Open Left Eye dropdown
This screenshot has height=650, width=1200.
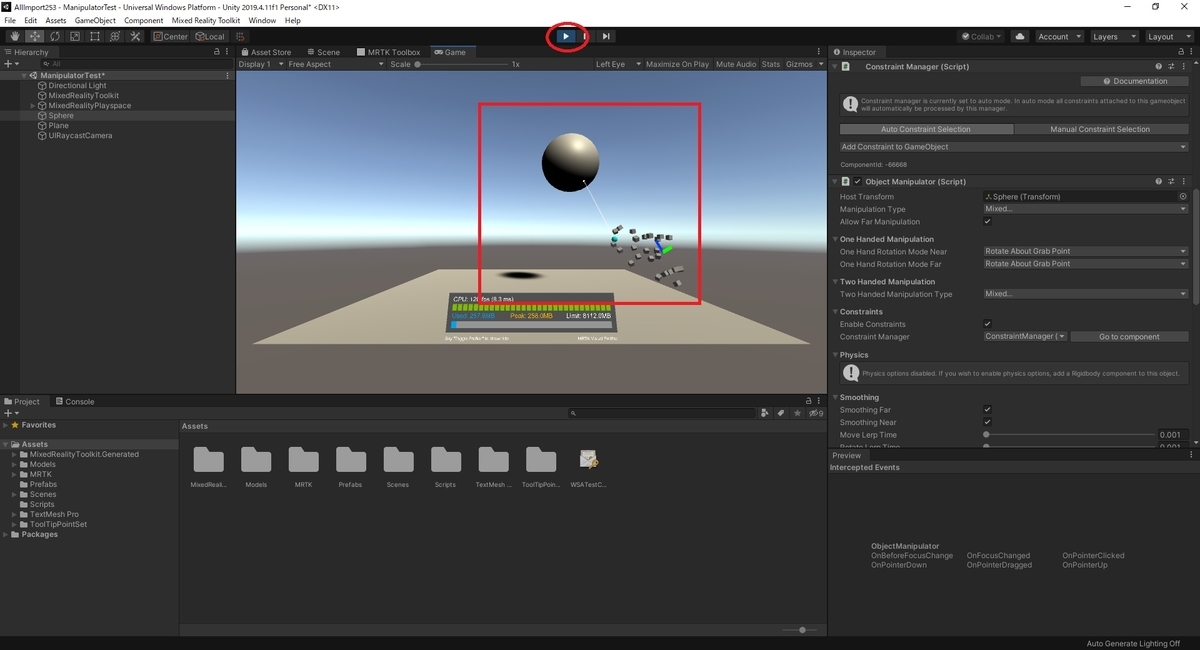617,64
